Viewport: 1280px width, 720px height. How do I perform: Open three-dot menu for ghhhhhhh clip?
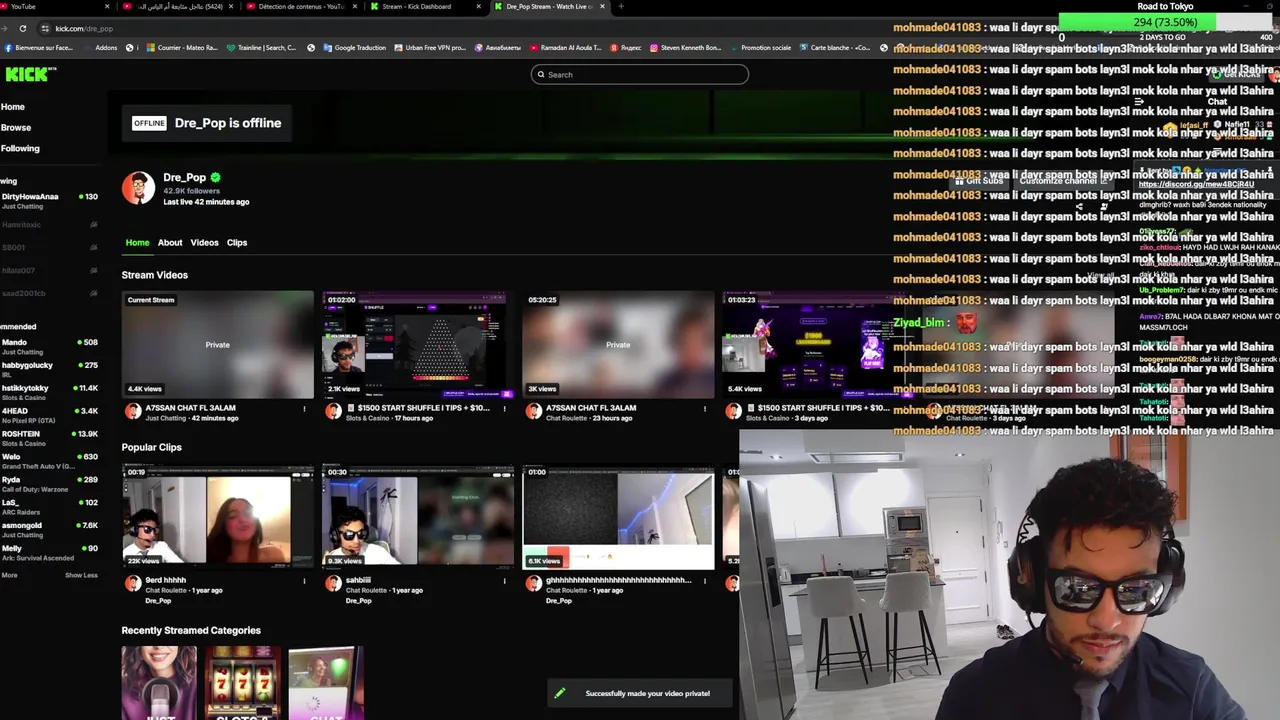[x=704, y=580]
